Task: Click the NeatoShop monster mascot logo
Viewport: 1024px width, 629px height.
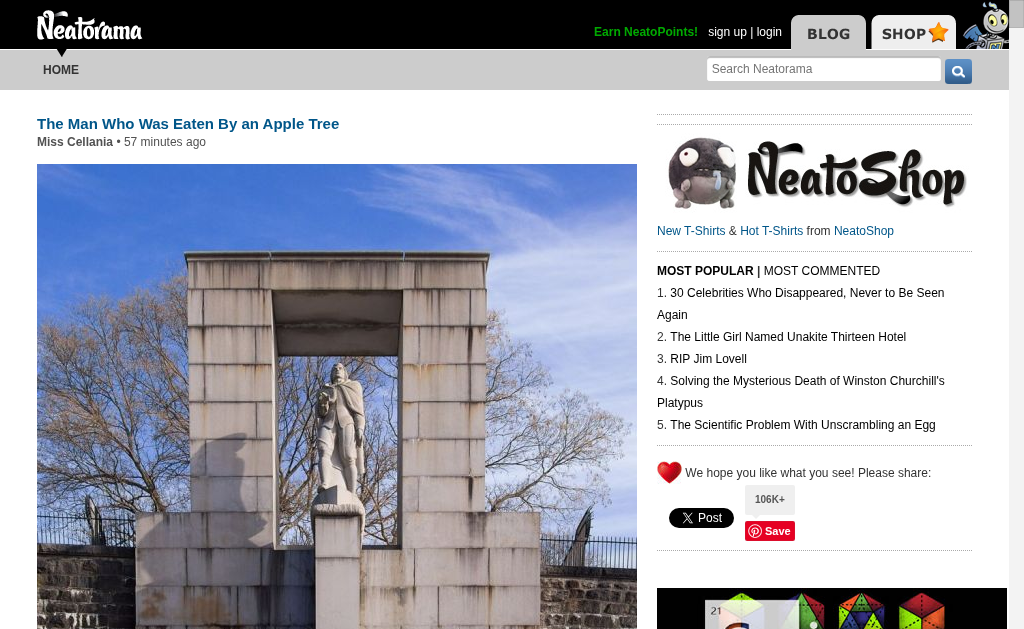Action: (702, 172)
